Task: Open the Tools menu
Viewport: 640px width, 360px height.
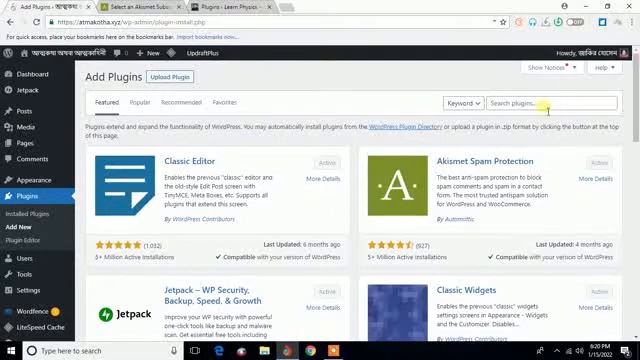Action: [x=24, y=274]
